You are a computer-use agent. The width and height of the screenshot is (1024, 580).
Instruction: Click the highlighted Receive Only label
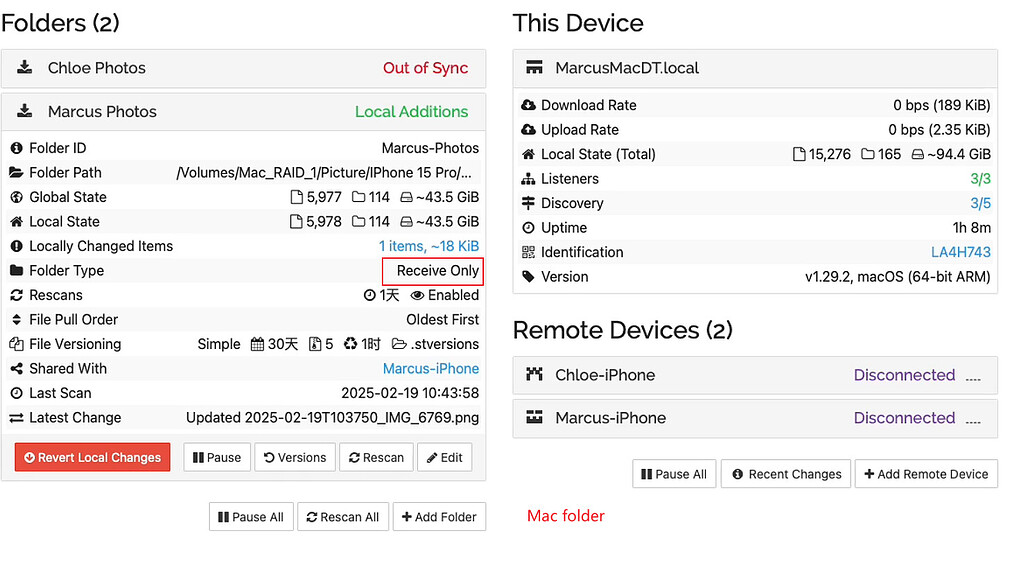tap(432, 271)
